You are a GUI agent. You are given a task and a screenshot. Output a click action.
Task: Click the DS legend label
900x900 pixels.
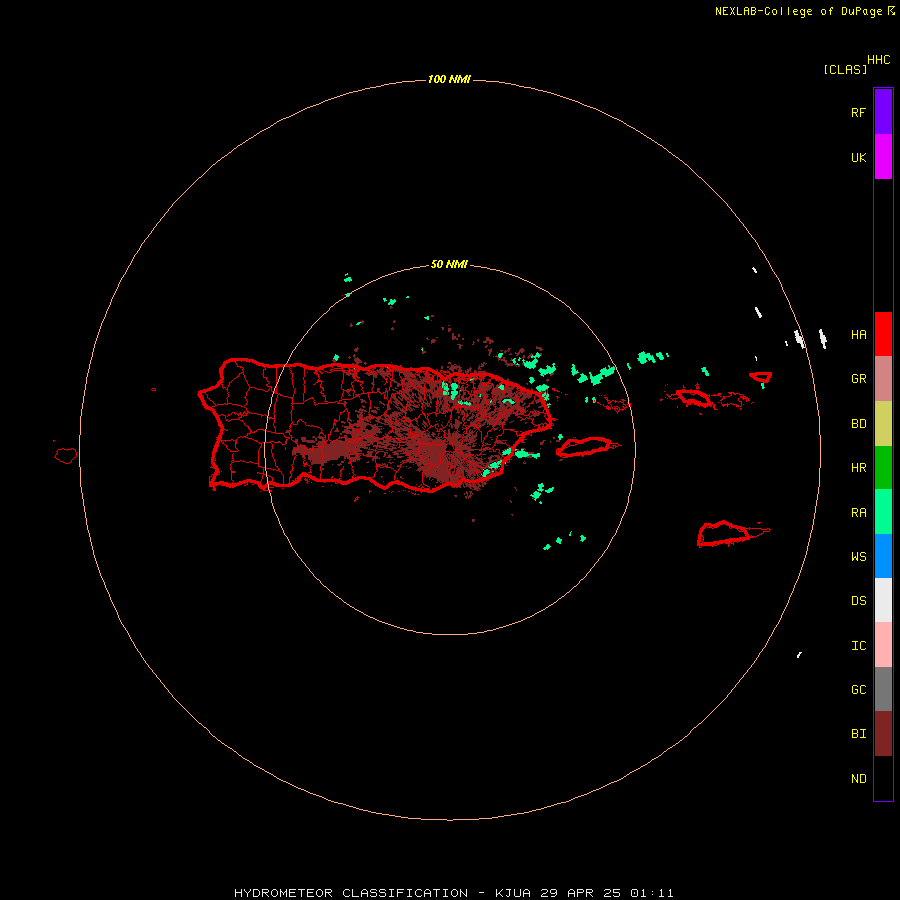pos(858,601)
